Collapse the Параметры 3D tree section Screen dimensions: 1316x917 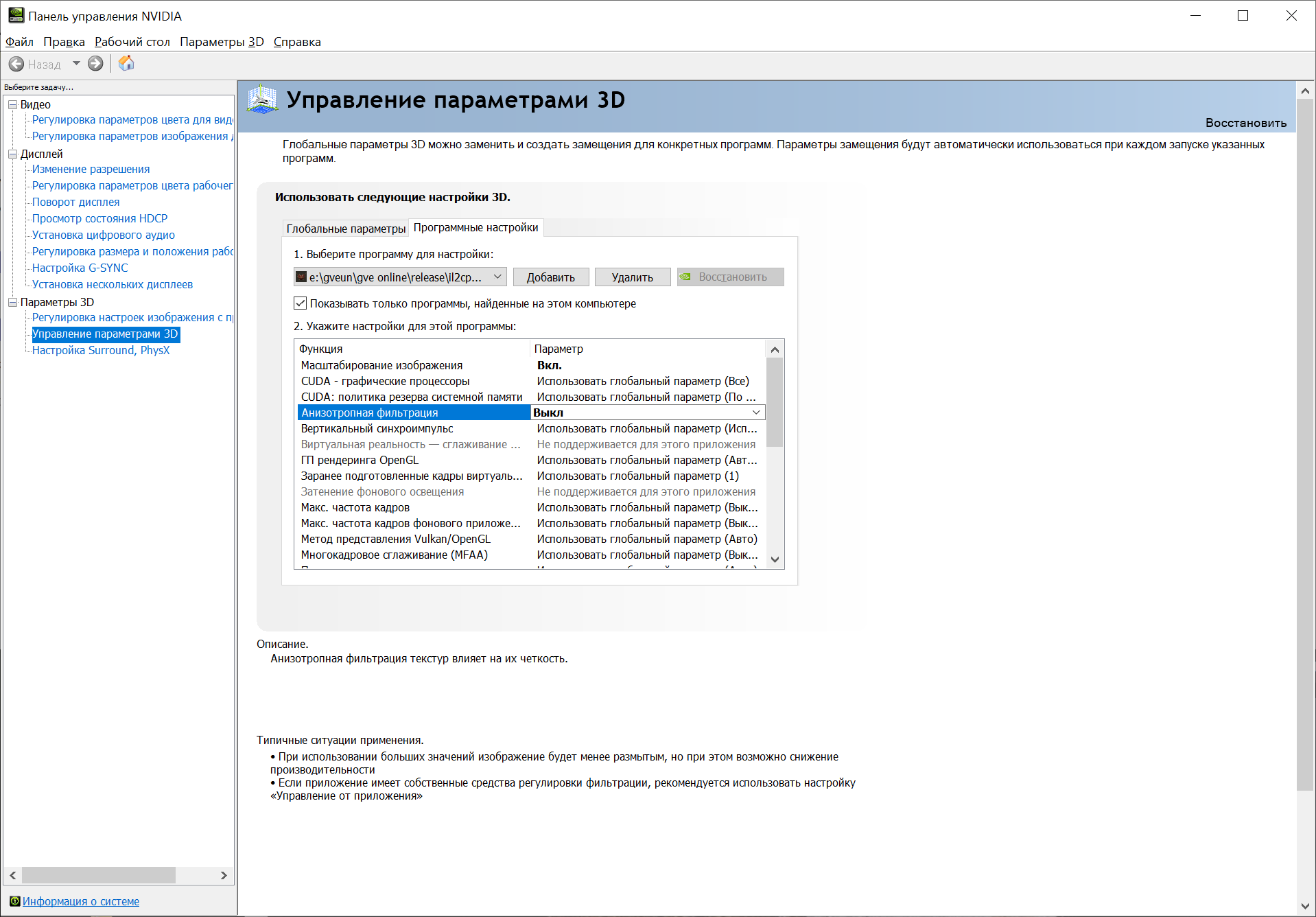pyautogui.click(x=12, y=302)
